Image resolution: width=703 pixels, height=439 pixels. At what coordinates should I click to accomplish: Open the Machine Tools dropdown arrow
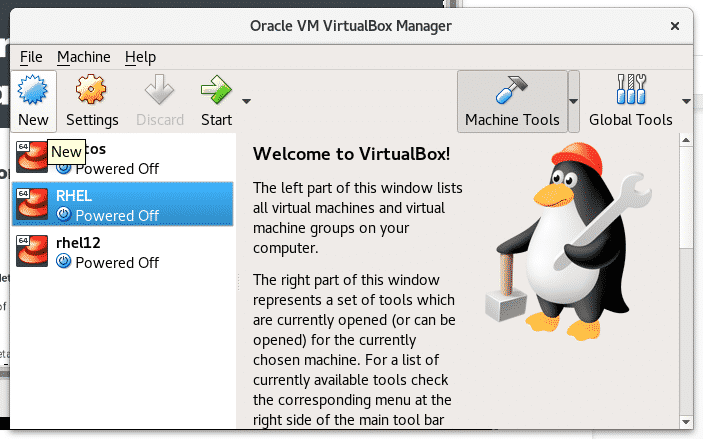coord(573,101)
